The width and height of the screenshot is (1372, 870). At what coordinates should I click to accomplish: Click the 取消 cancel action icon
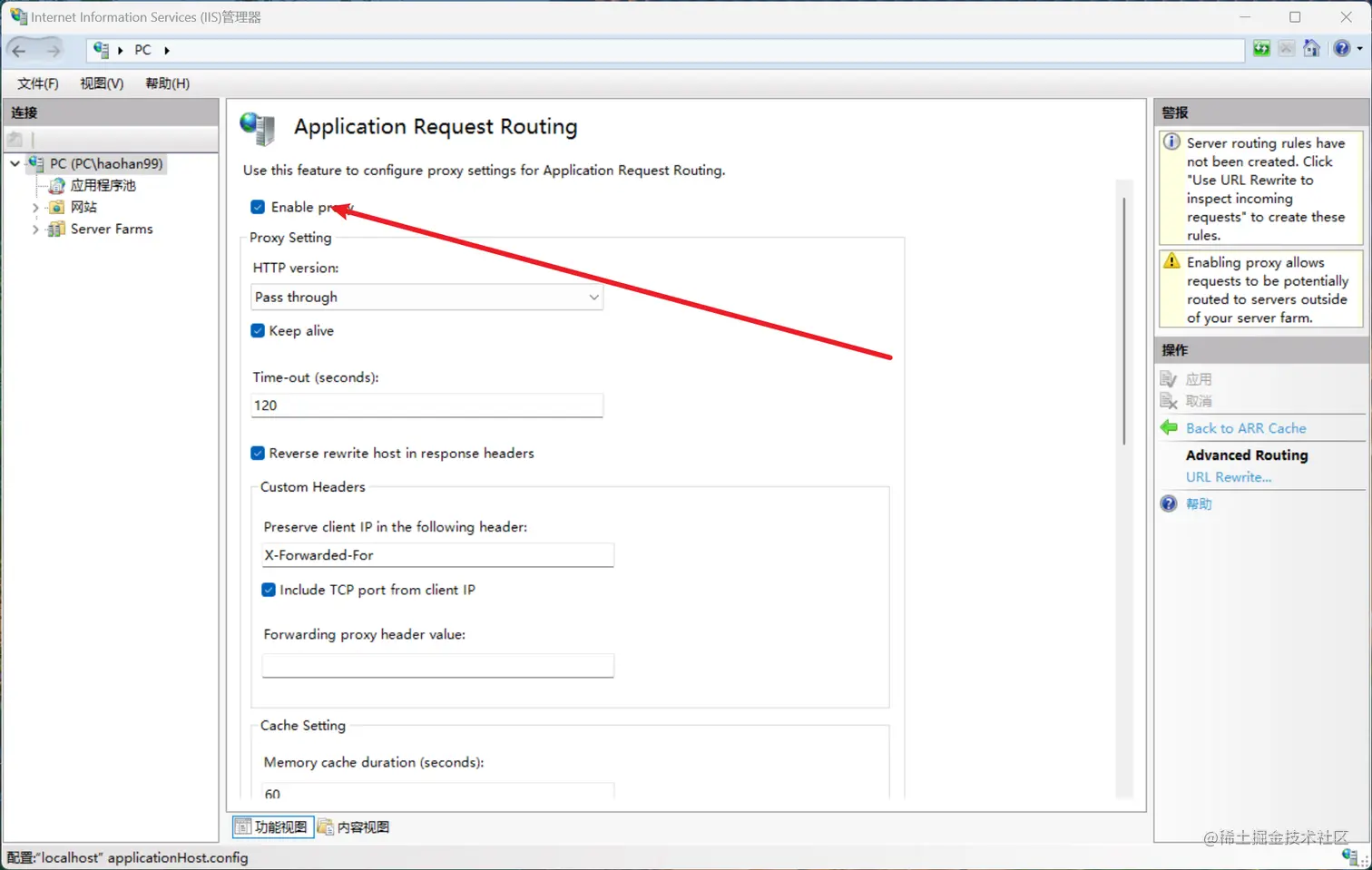coord(1169,401)
